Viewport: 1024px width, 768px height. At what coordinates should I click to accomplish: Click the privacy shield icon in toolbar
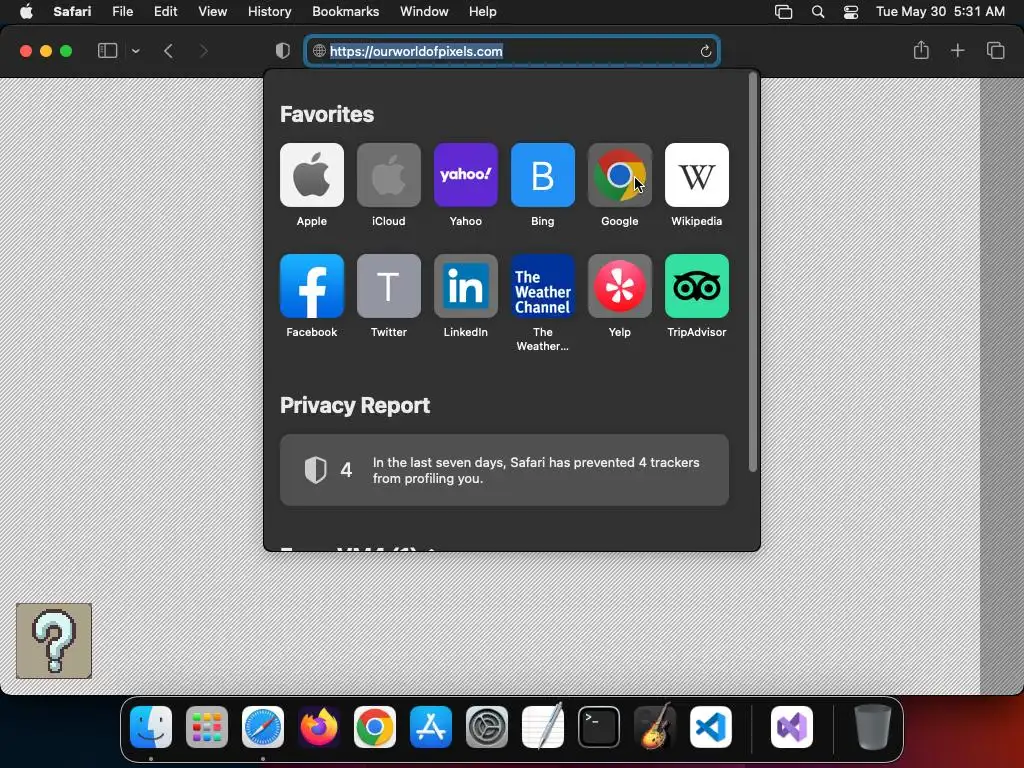click(x=282, y=51)
